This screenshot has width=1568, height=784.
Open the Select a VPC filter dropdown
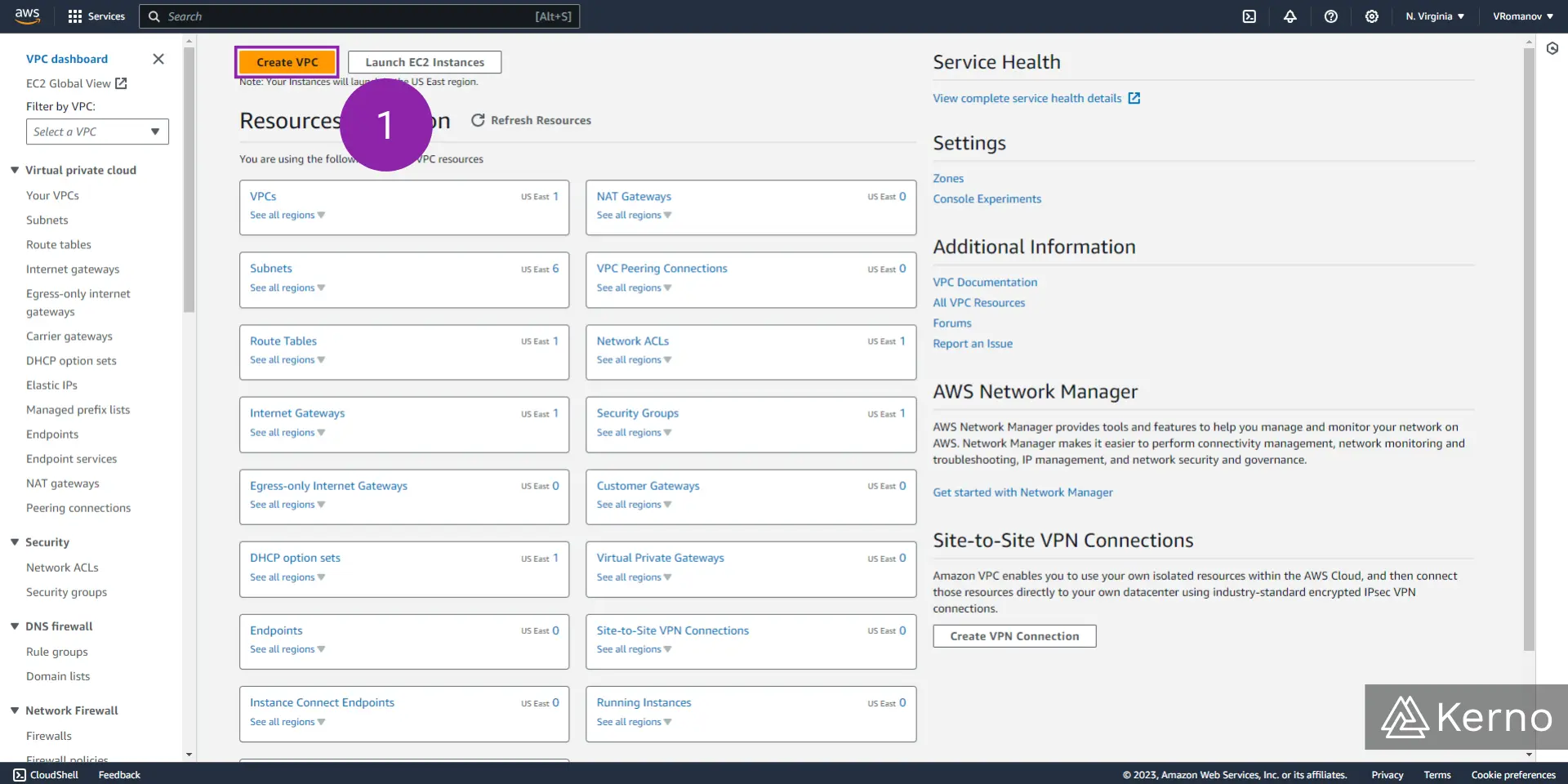pyautogui.click(x=97, y=131)
